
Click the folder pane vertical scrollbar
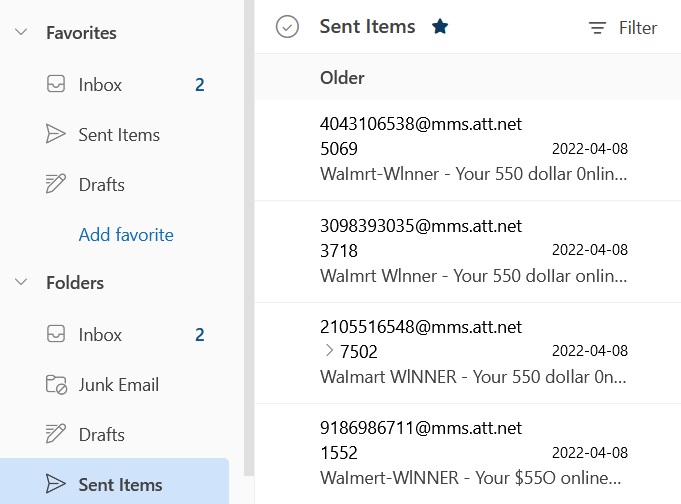tap(249, 238)
